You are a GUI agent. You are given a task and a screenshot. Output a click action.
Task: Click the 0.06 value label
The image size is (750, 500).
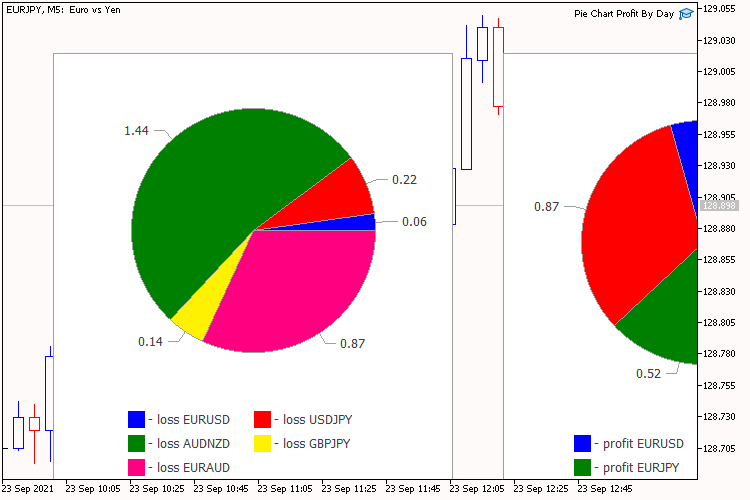pyautogui.click(x=414, y=222)
